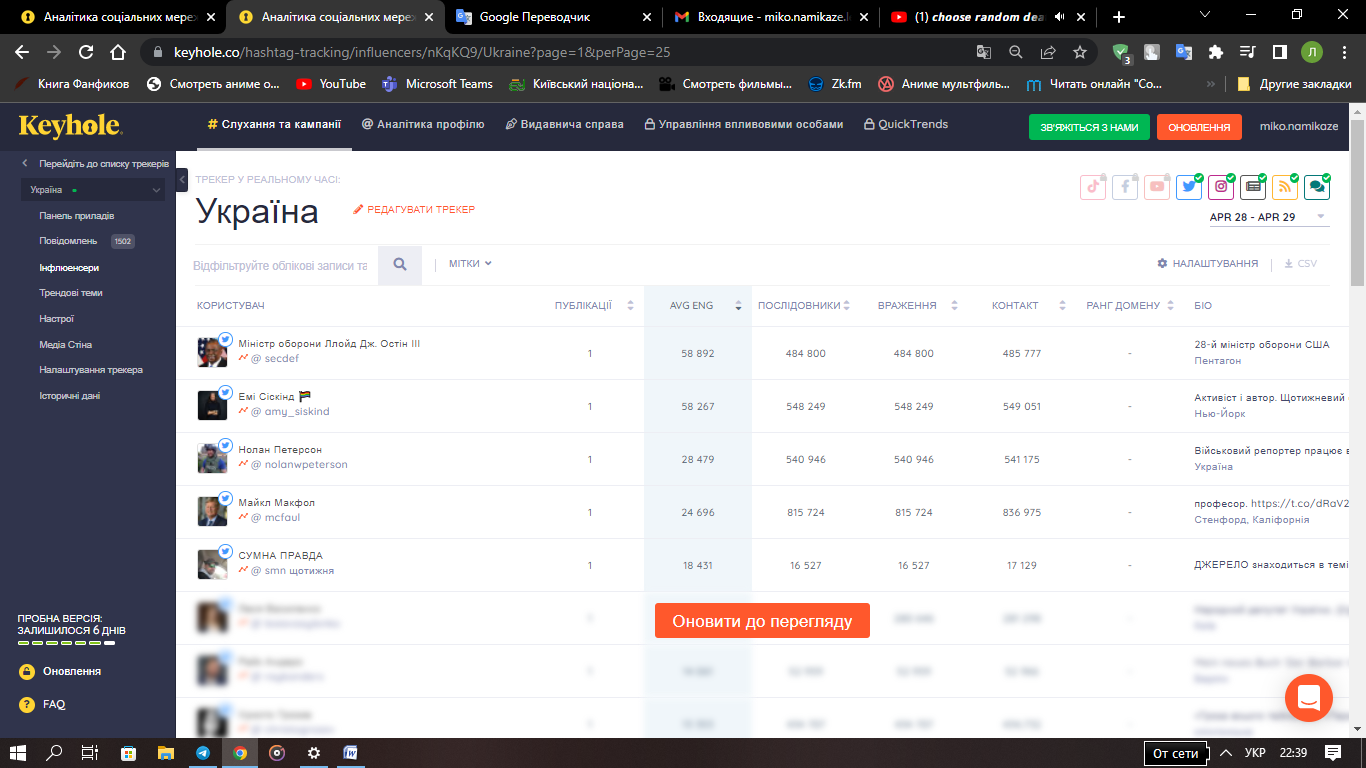This screenshot has width=1366, height=768.
Task: Open Windows Start menu
Action: pos(18,753)
